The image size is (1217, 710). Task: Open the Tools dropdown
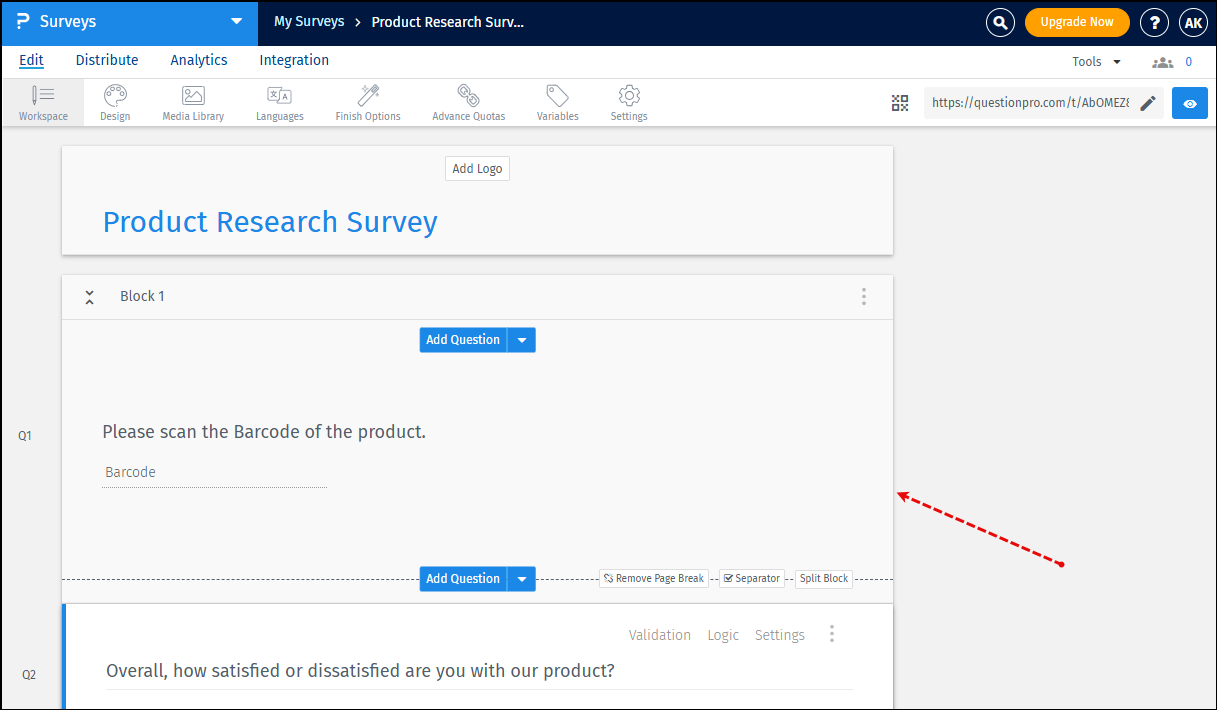tap(1094, 61)
